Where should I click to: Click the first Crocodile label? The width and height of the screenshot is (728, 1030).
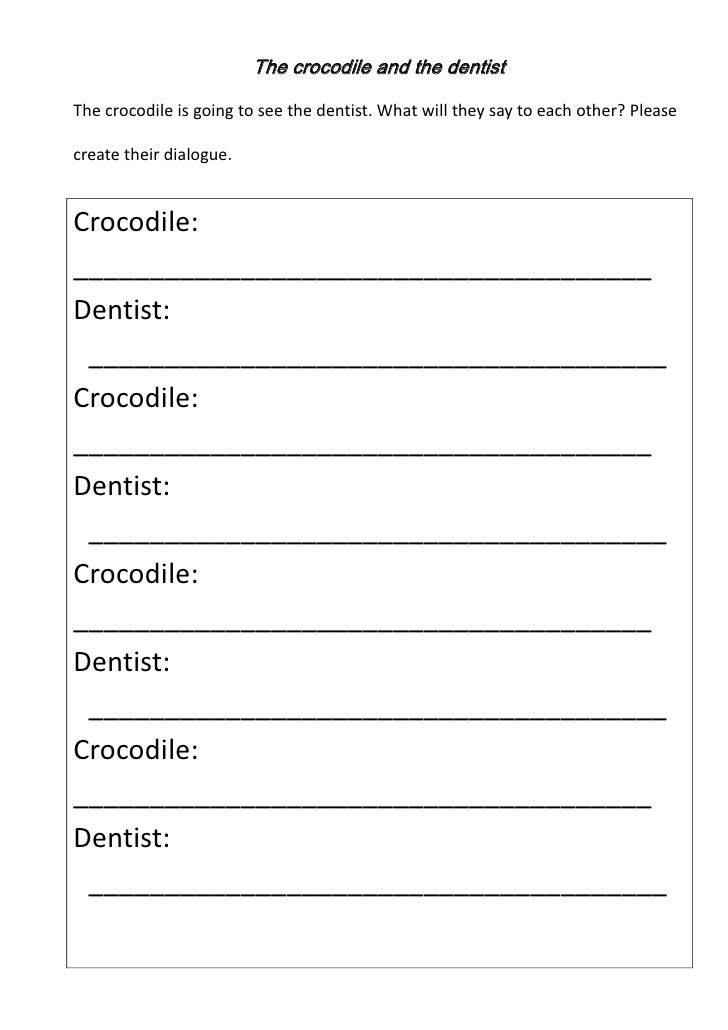136,222
